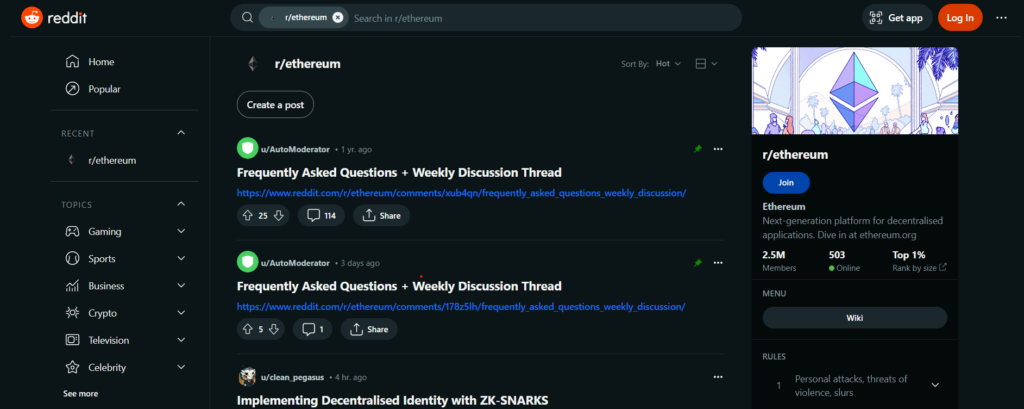Click the Ethereum community banner image
This screenshot has height=409, width=1024.
coord(855,91)
